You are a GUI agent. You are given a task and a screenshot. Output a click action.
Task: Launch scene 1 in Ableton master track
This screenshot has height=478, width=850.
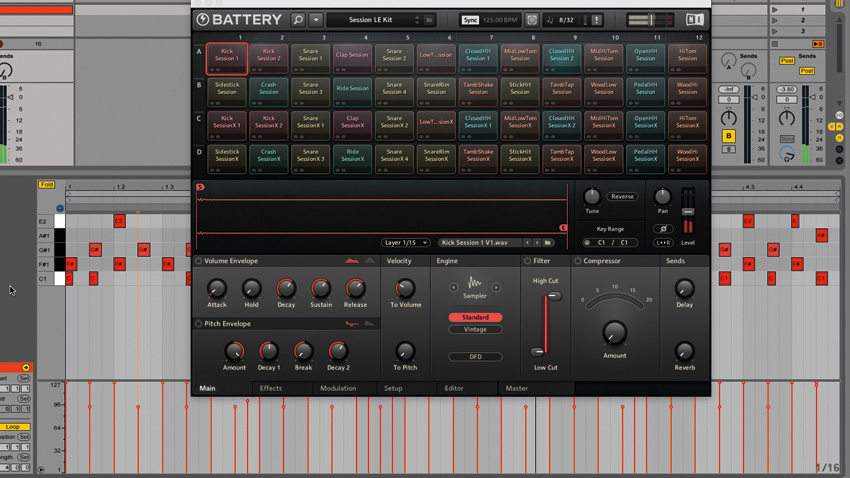(775, 10)
